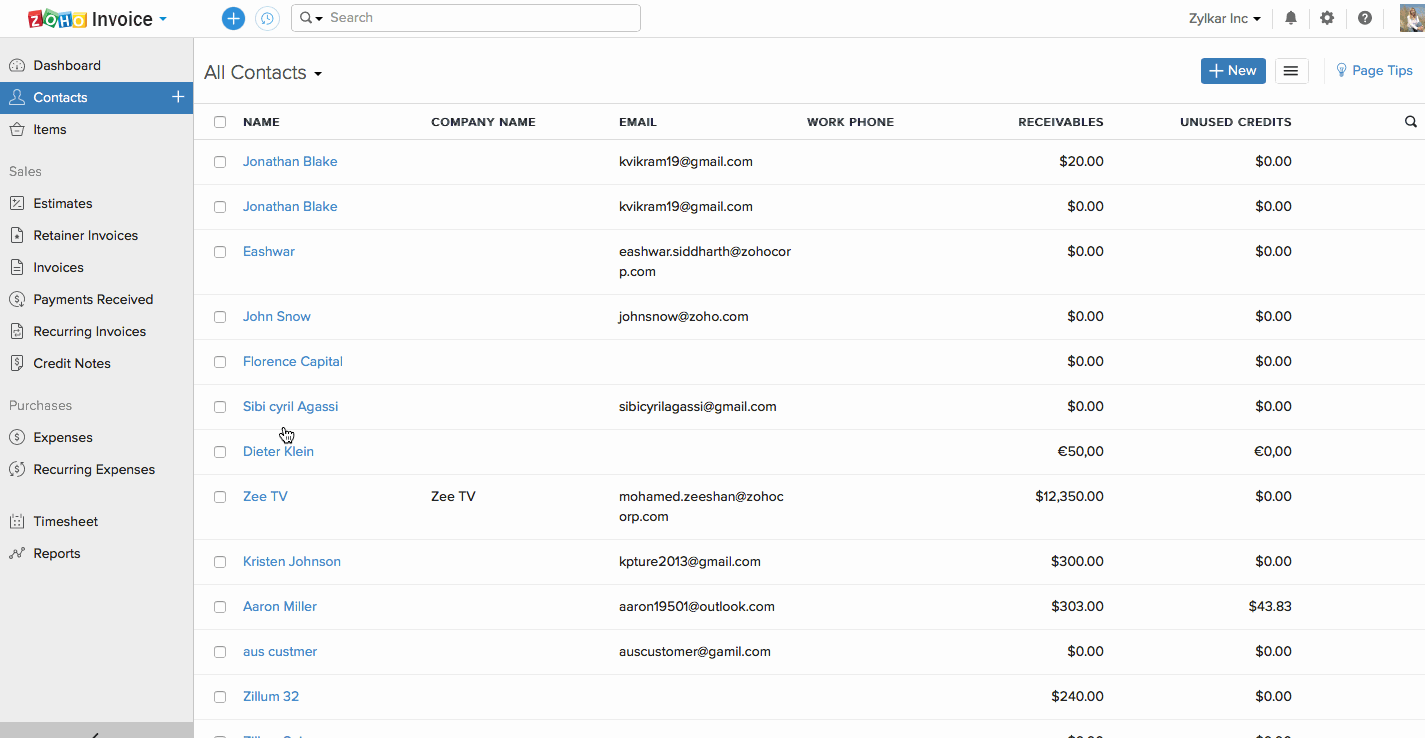This screenshot has height=738, width=1425.
Task: Click the search magnifier in the contacts table header
Action: pyautogui.click(x=1410, y=121)
